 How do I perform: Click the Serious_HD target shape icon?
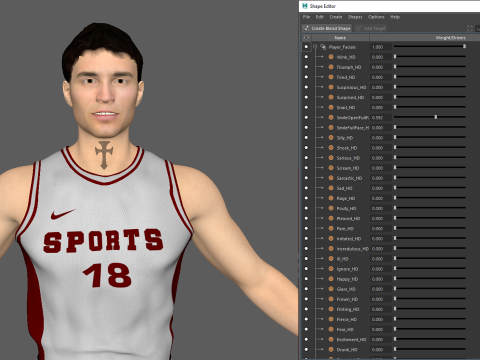(x=331, y=158)
